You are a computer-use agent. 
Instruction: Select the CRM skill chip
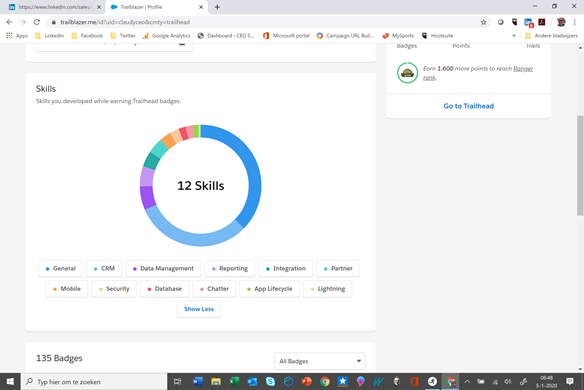[x=104, y=268]
